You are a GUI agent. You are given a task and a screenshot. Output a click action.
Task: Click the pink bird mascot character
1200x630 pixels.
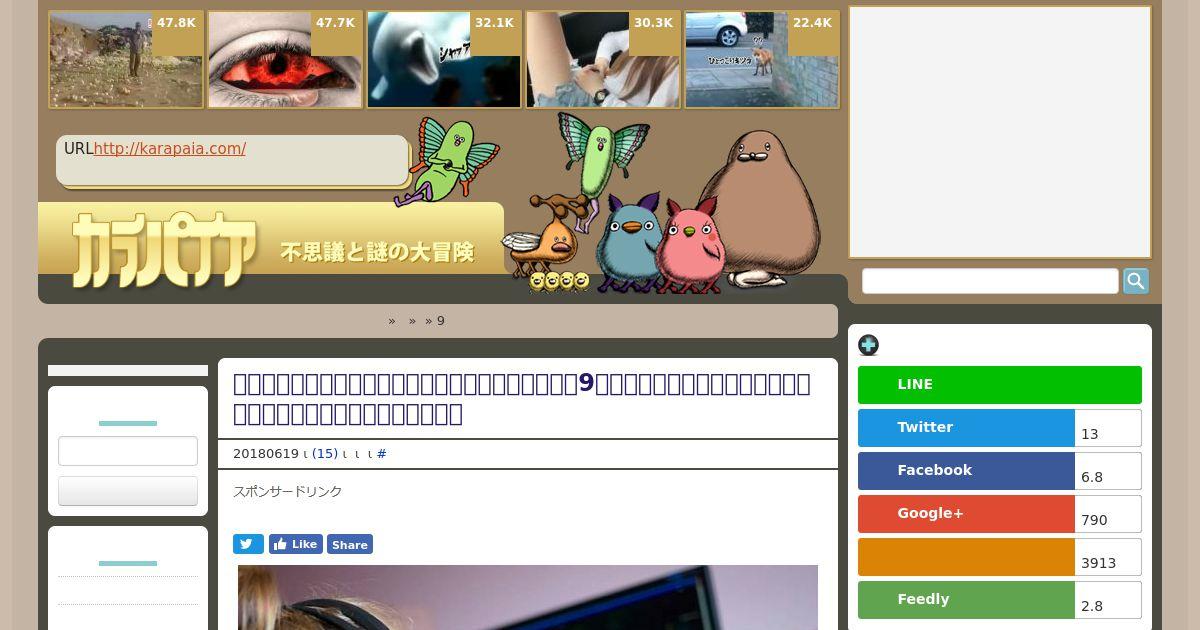click(x=690, y=245)
